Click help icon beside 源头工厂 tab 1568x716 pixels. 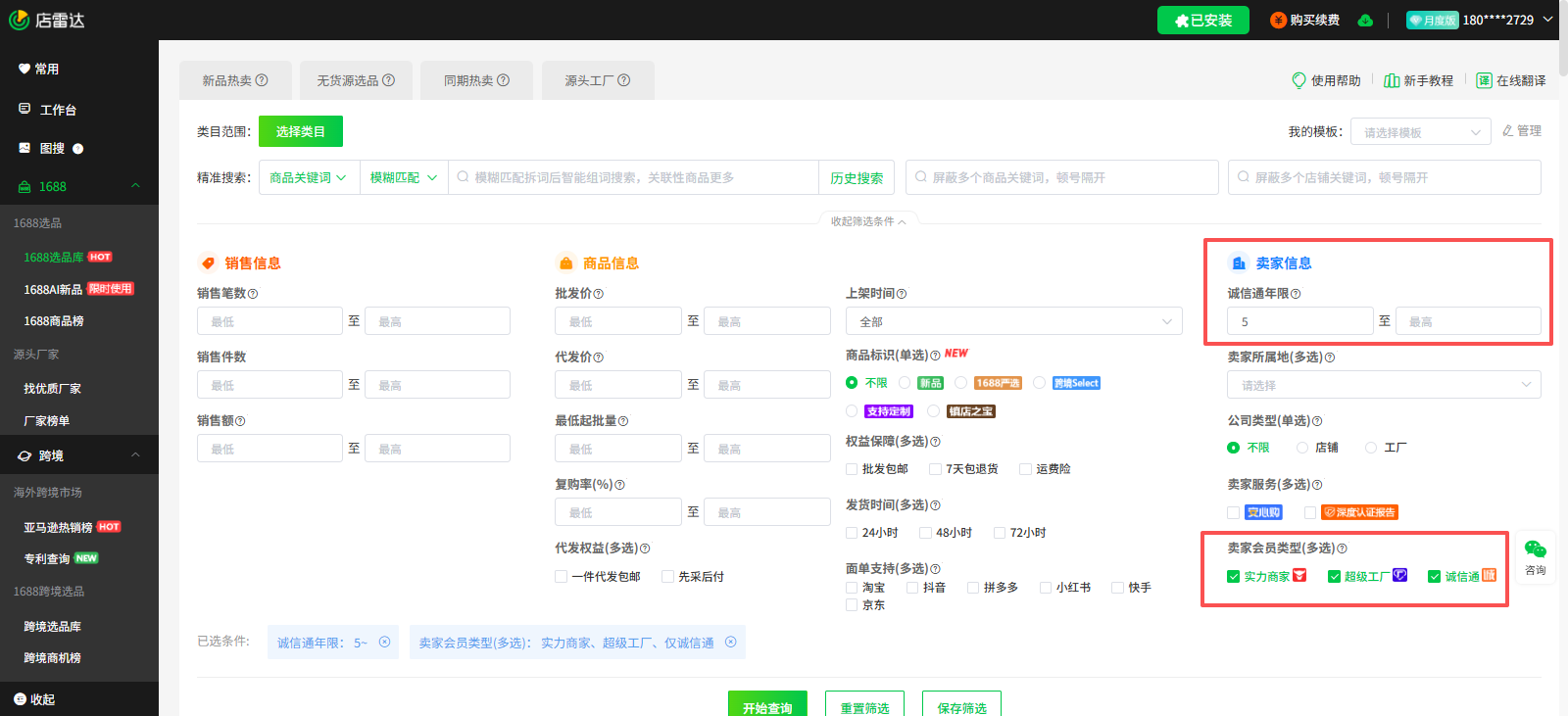click(x=624, y=80)
